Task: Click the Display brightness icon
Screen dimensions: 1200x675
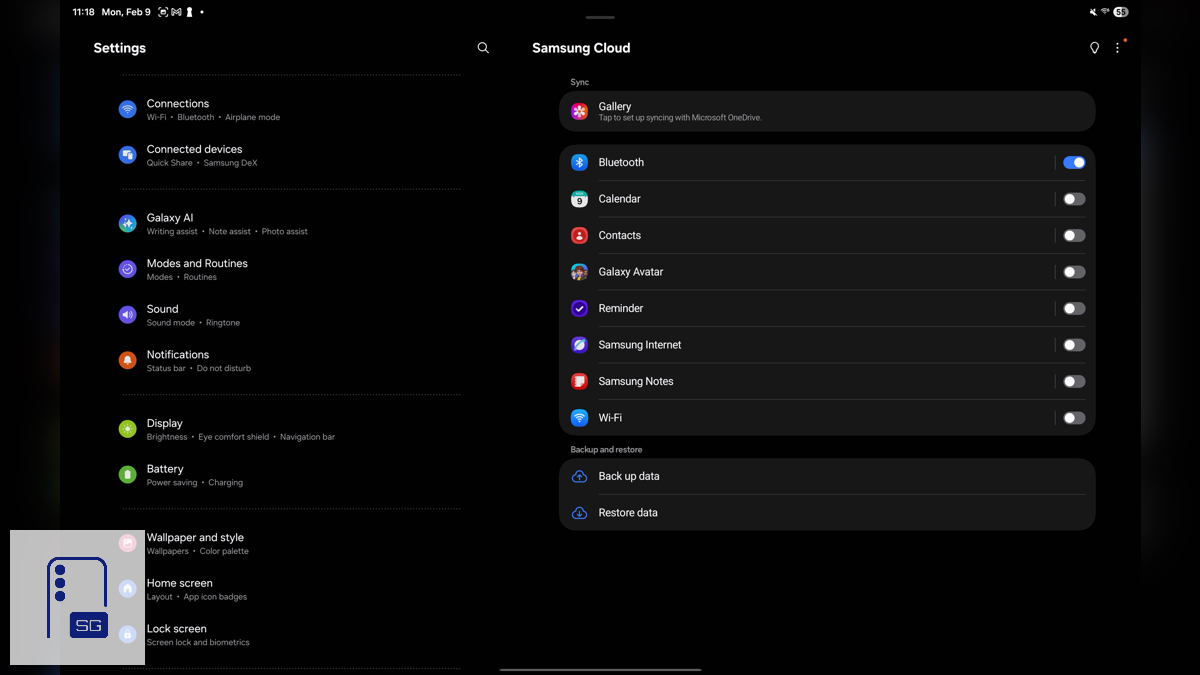Action: click(128, 429)
